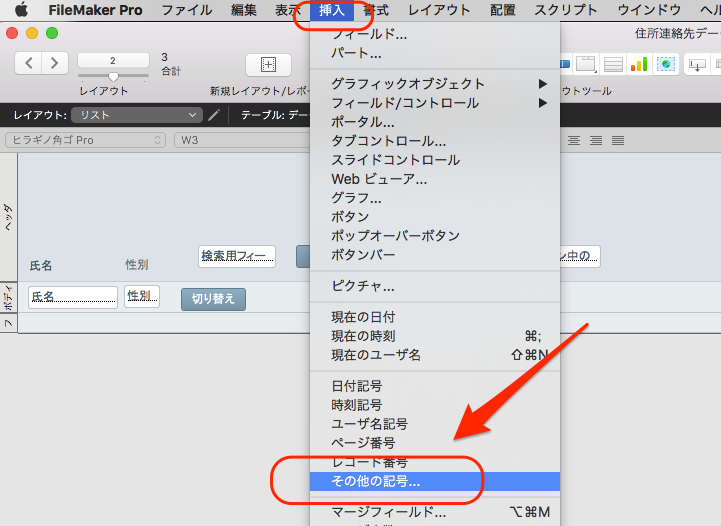Choose その他の記号... menu item

coord(435,481)
